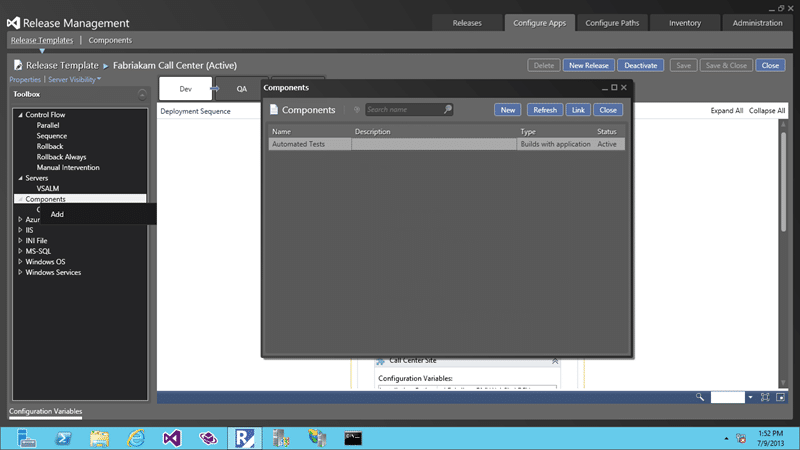Screen dimensions: 800x450
Task: Select the QA stage tab
Action: (x=241, y=89)
